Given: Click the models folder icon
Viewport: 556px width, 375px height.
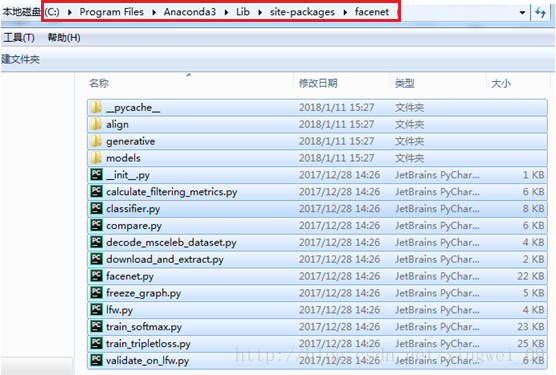Looking at the screenshot, I should pyautogui.click(x=96, y=158).
